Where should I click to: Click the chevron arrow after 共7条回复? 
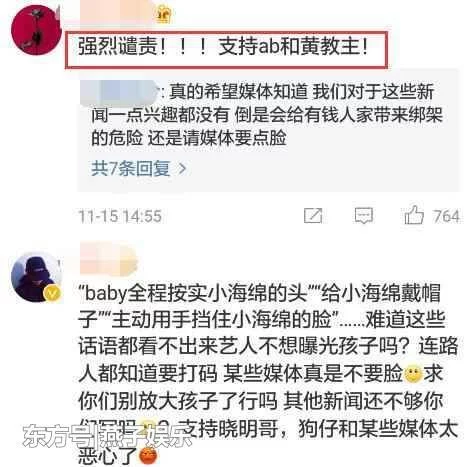pyautogui.click(x=182, y=169)
